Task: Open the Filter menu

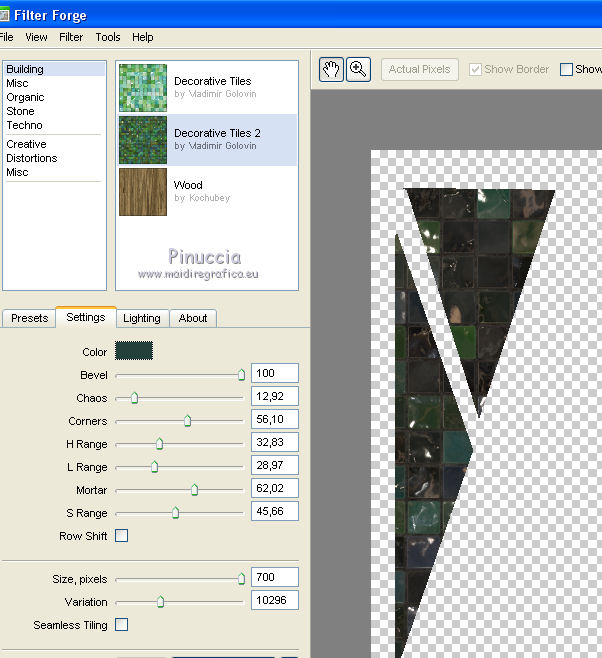Action: coord(71,37)
